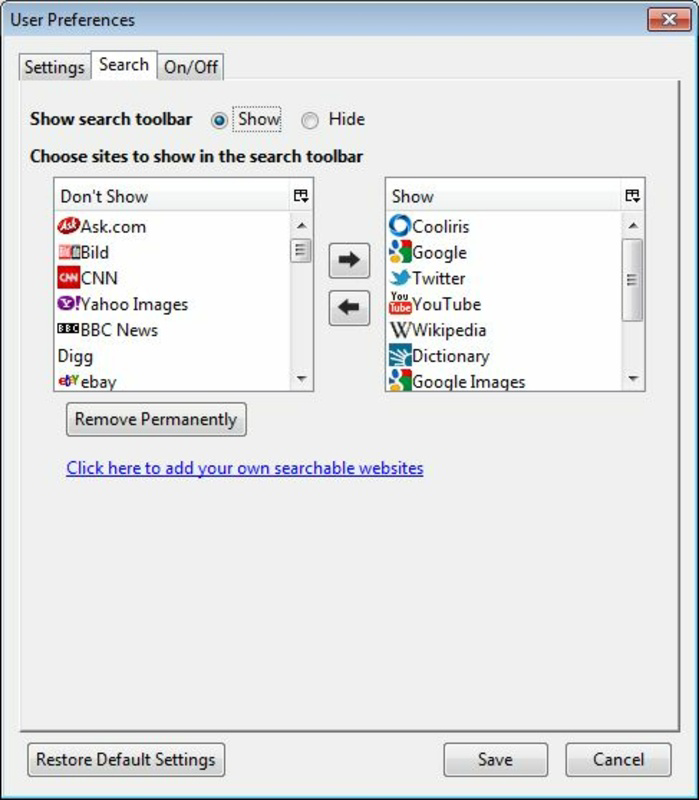Select 'Digg' in the Don't Show list
Image resolution: width=699 pixels, height=800 pixels.
point(76,356)
